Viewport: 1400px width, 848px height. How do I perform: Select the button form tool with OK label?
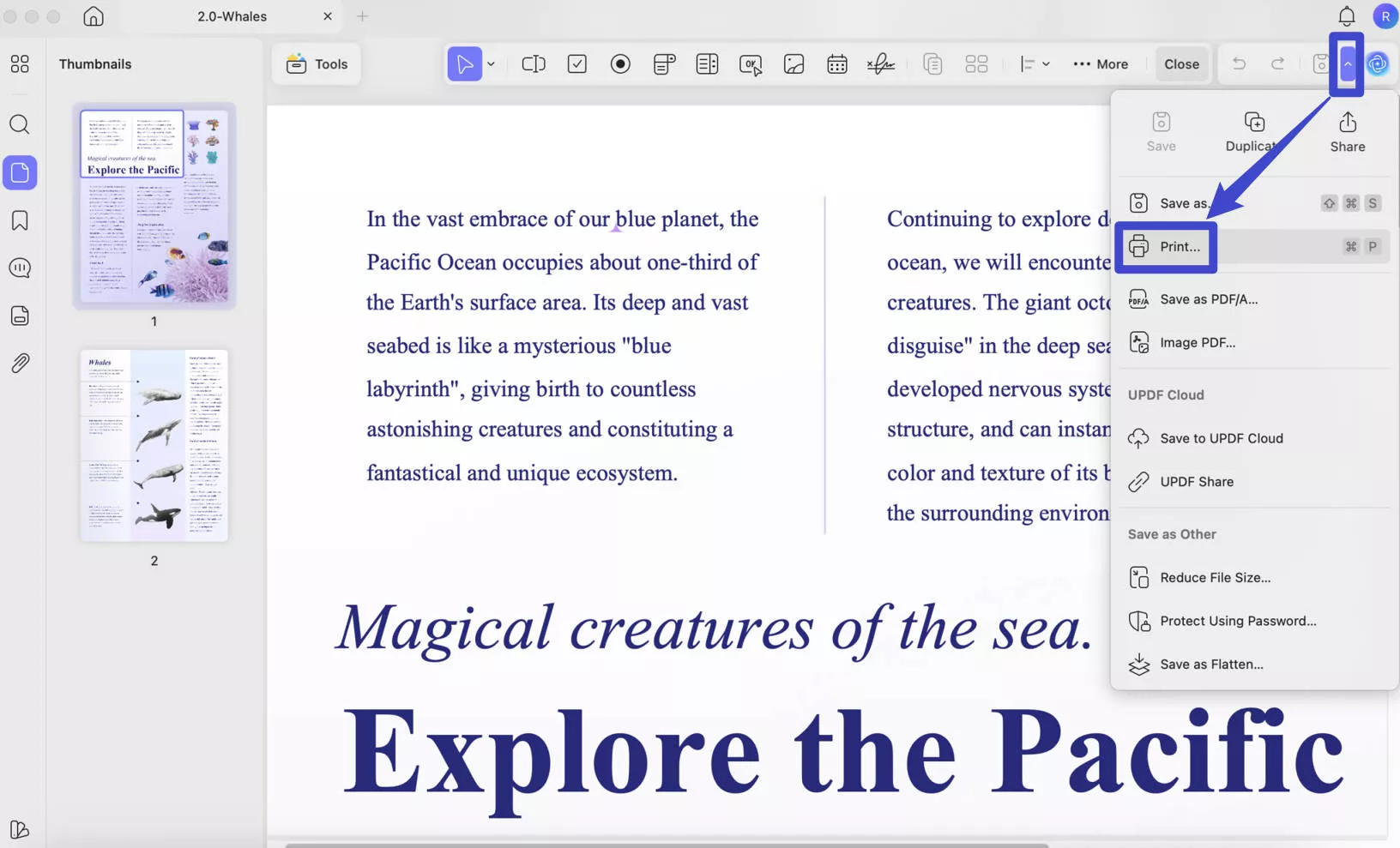[x=751, y=63]
